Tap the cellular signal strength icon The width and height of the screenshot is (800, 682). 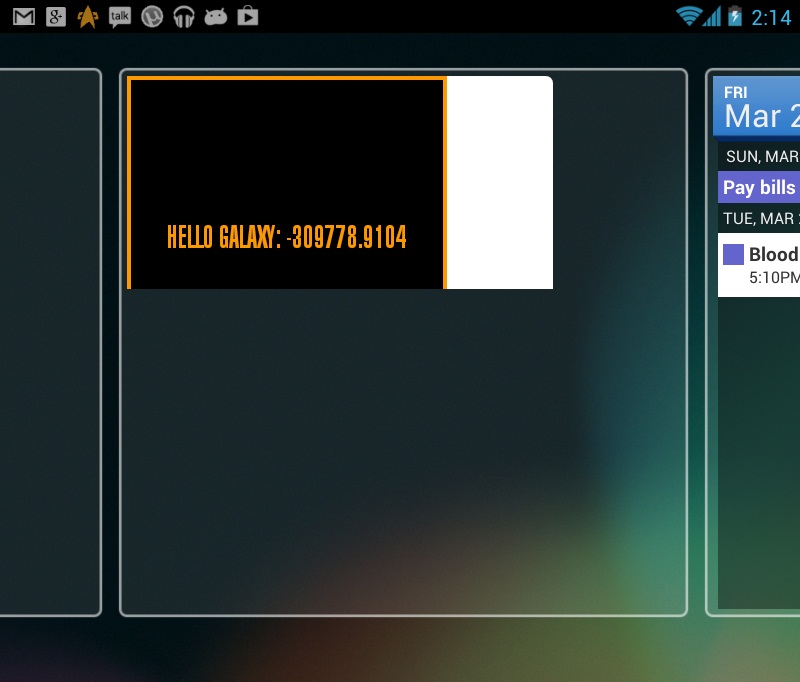pos(711,16)
